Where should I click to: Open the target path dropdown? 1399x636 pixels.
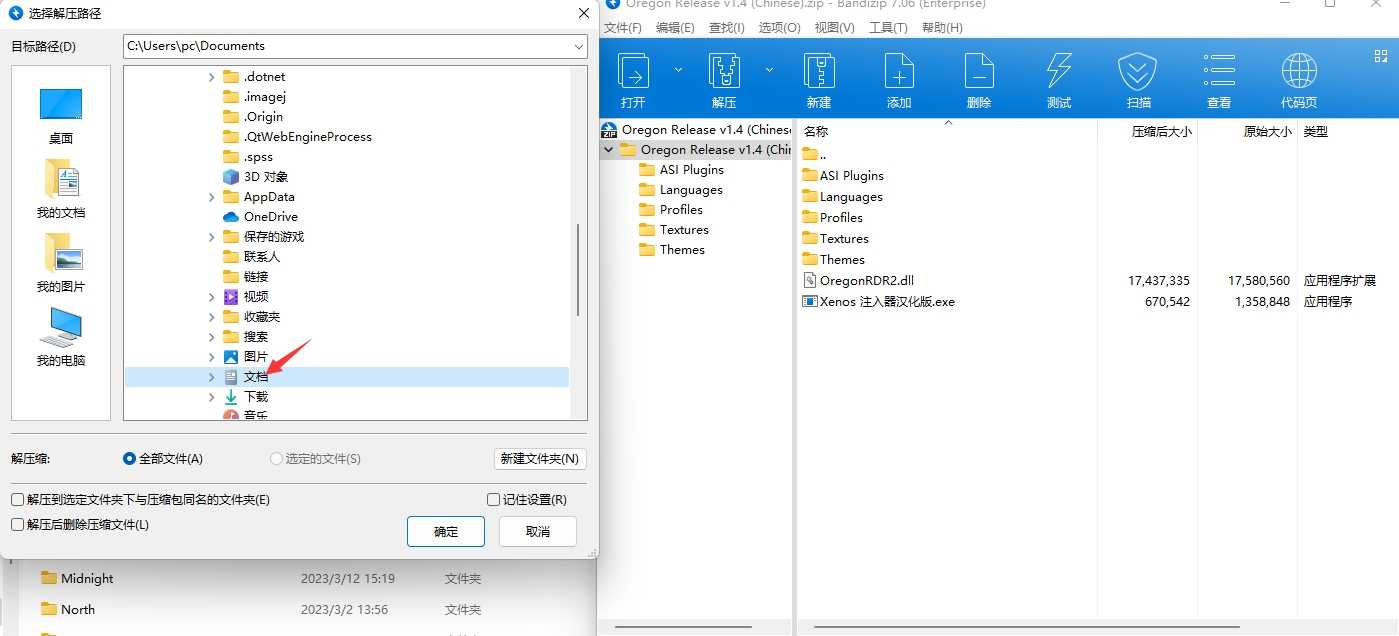579,46
